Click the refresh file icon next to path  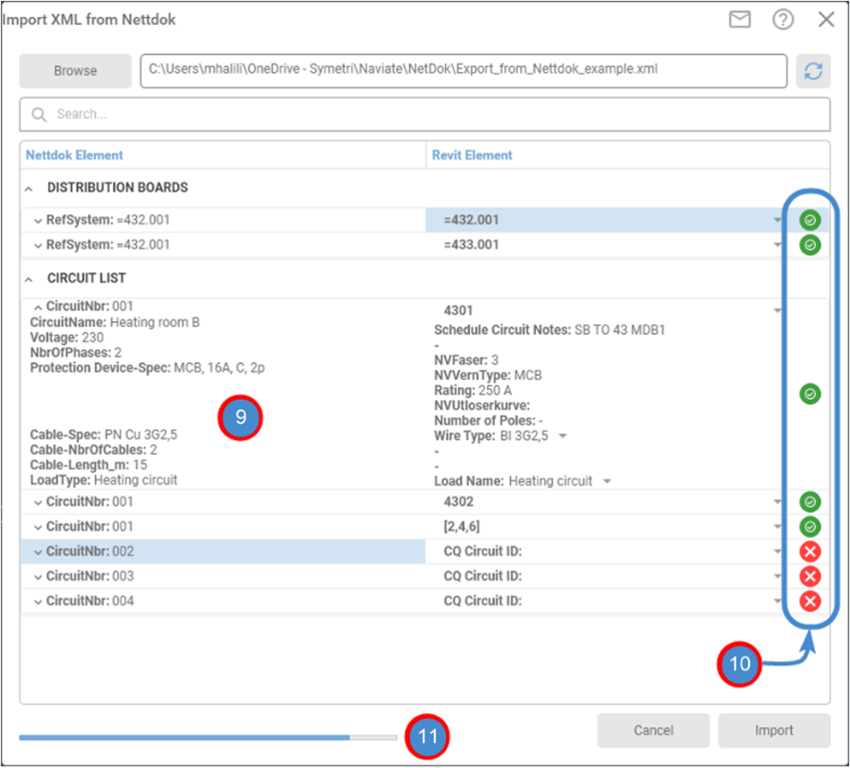click(813, 71)
